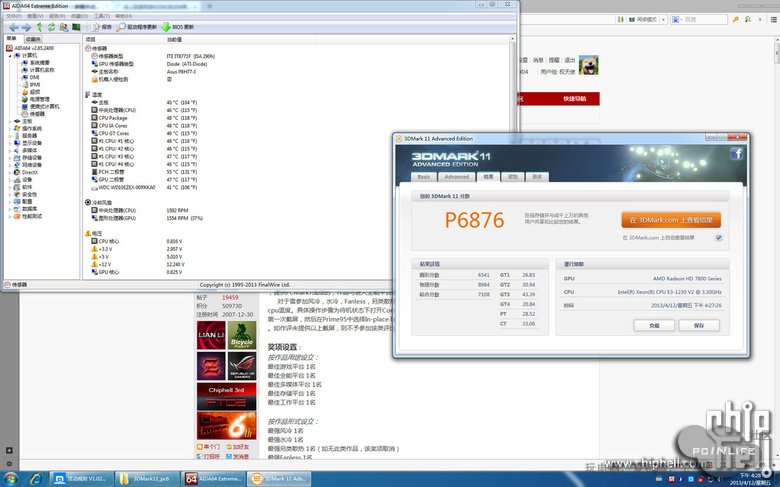The image size is (780, 487).
Task: Go back using AIDA64's blue left arrow
Action: (x=13, y=27)
